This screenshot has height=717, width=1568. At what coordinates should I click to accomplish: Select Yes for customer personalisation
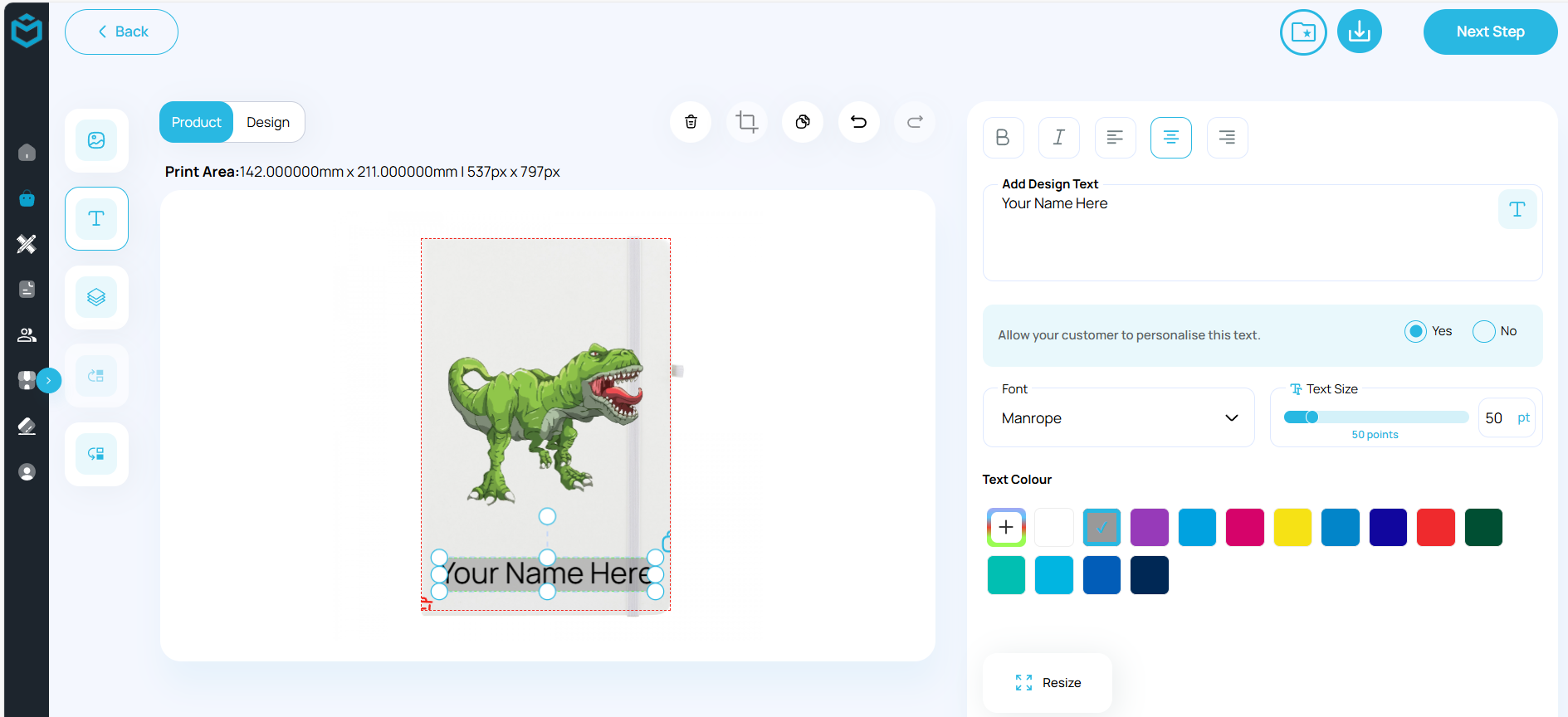1415,331
